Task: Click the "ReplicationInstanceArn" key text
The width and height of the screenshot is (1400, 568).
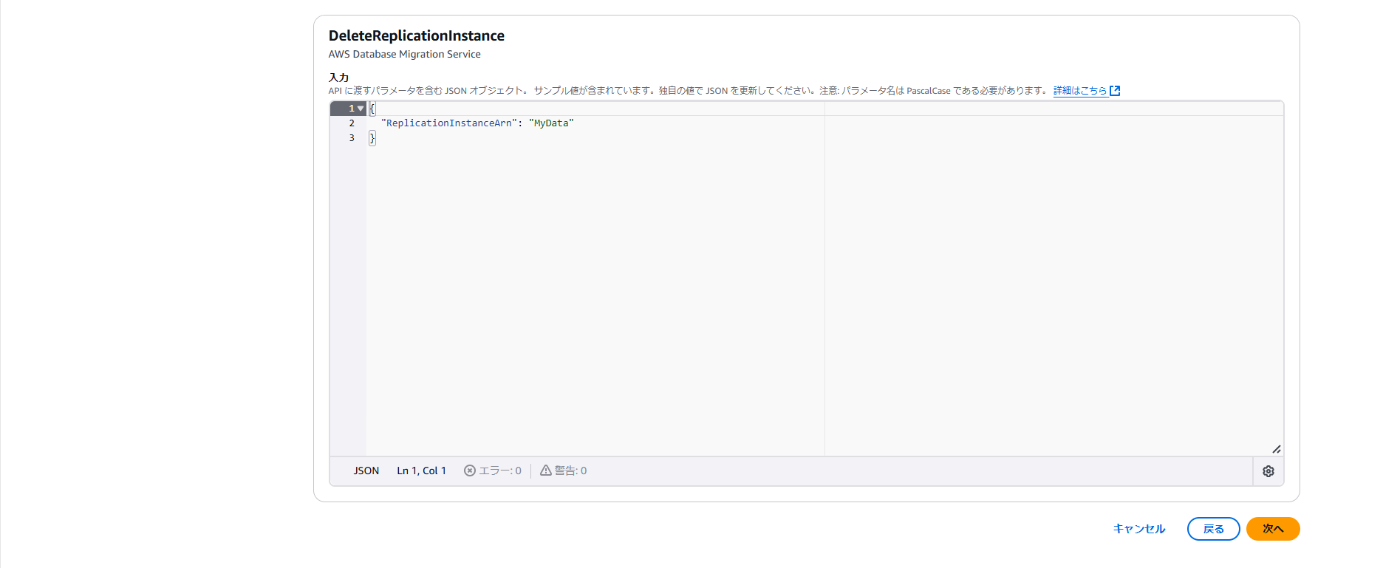Action: (449, 123)
